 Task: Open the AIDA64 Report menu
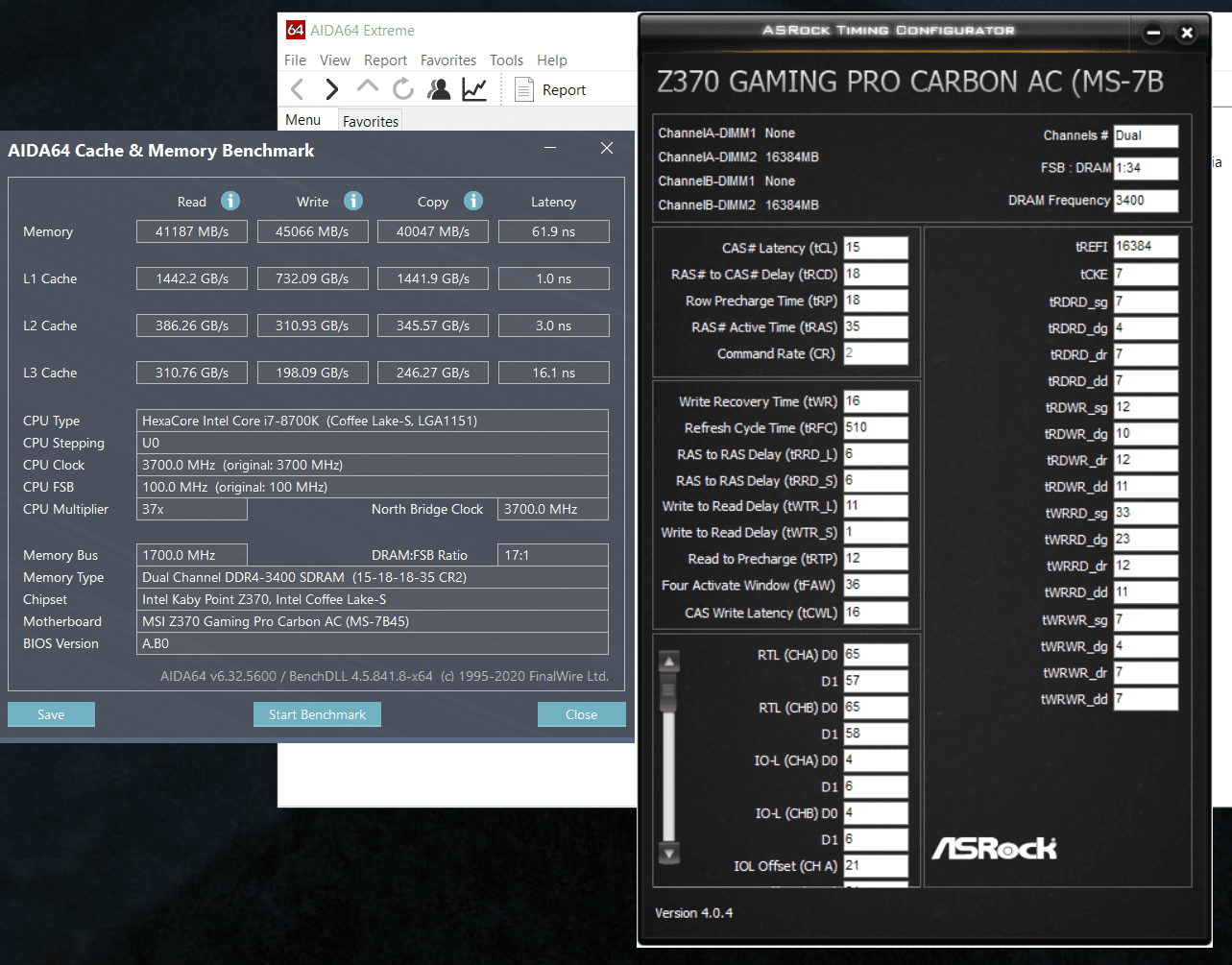pos(385,60)
